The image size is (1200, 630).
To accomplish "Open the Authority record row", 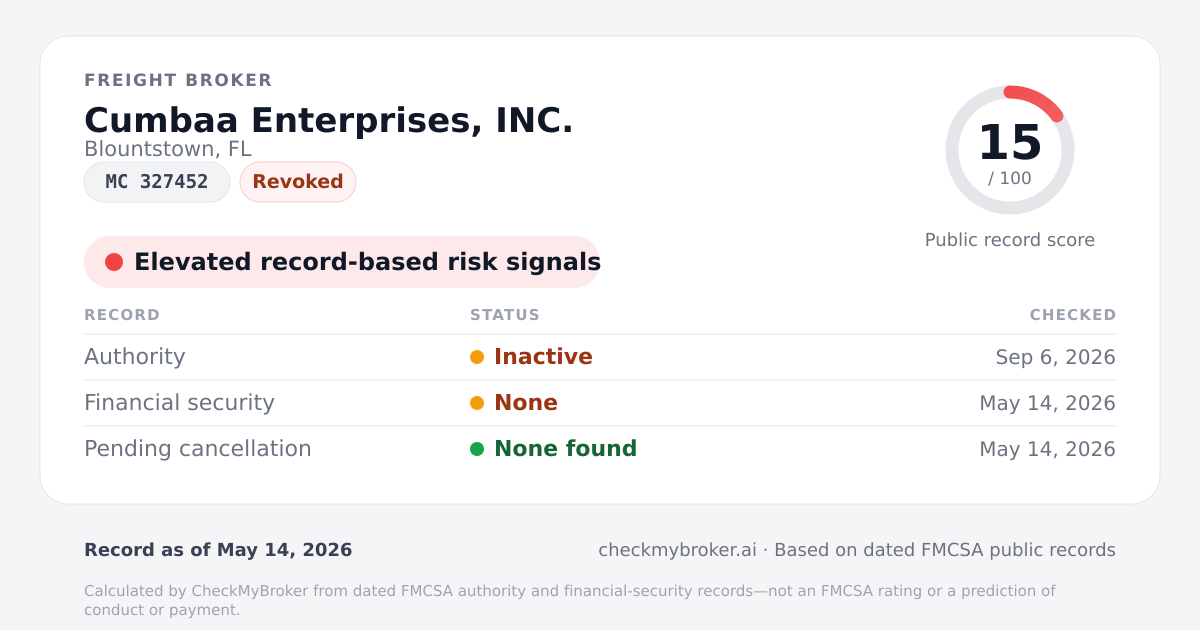I will [x=600, y=357].
